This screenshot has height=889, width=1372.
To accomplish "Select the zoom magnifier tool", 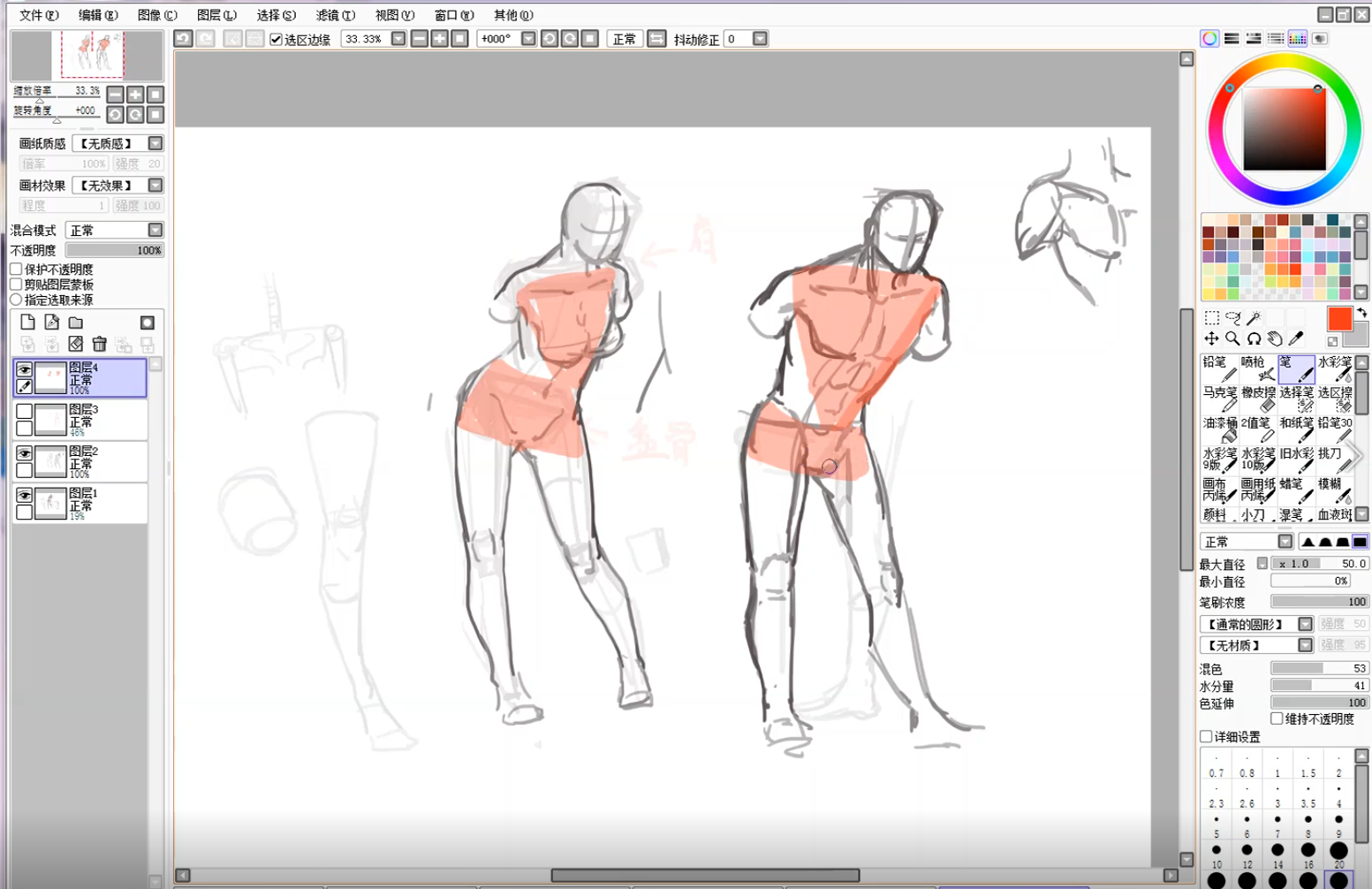I will click(1233, 338).
